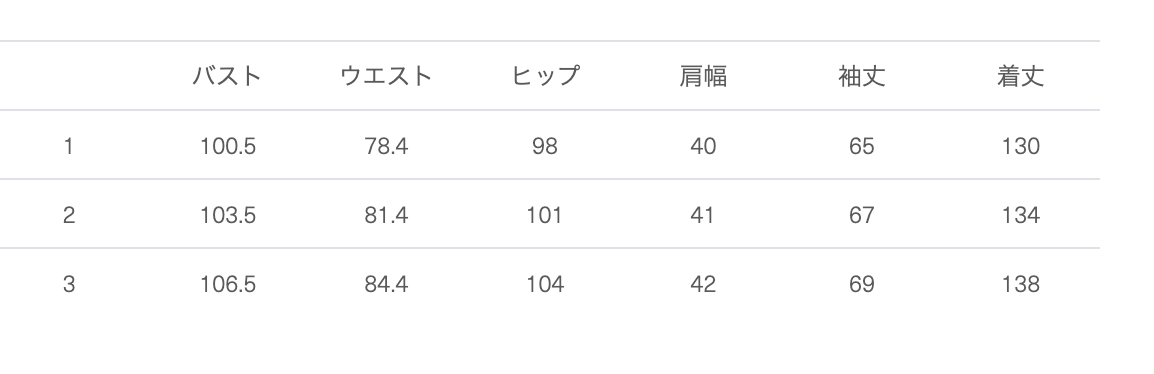Select the 袖丈 column header
This screenshot has height=374, width=1154.
(862, 76)
